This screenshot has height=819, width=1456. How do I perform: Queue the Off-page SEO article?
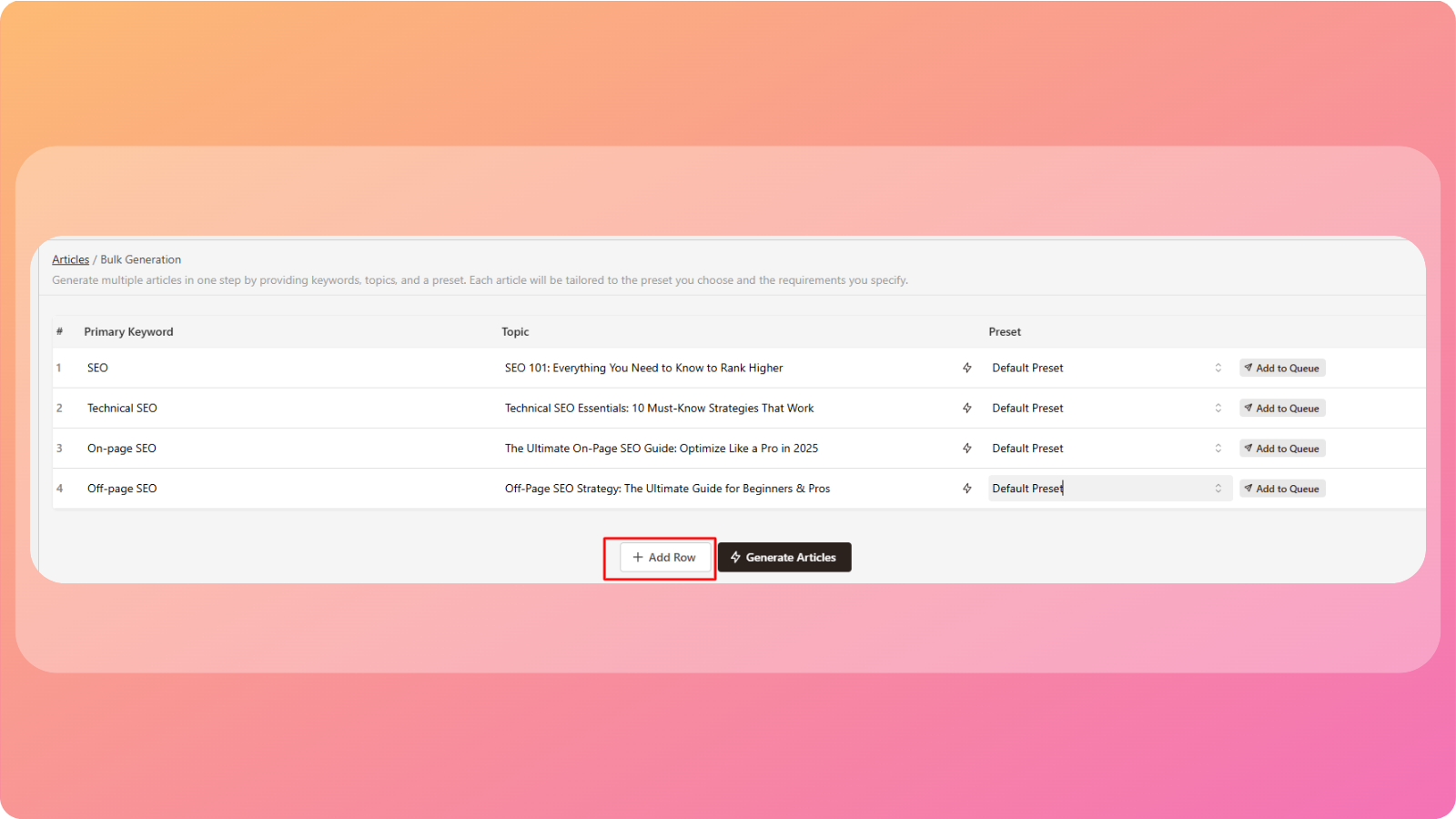point(1281,489)
